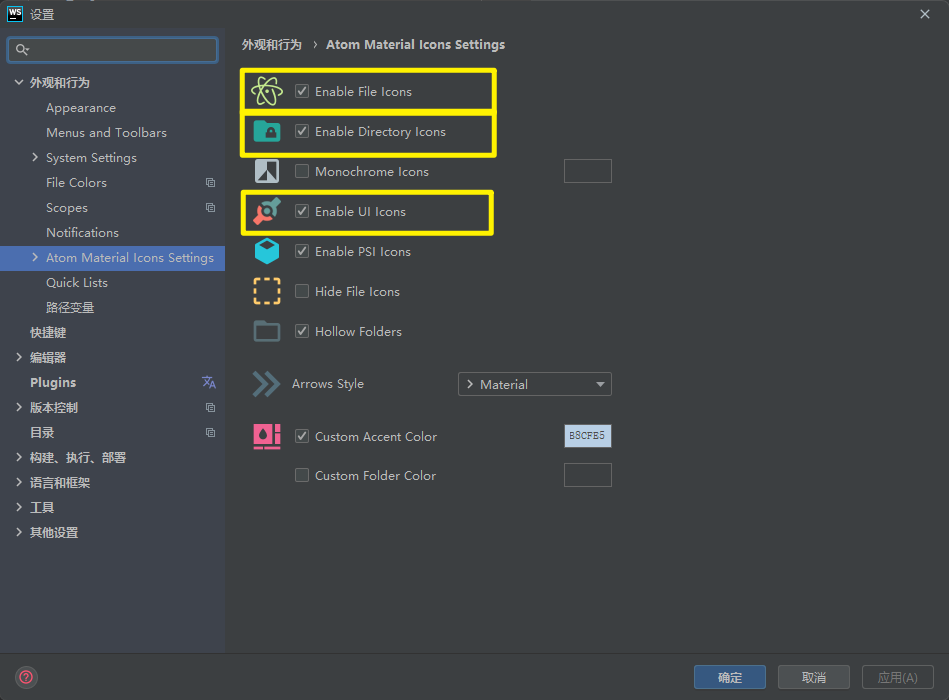Open Monochrome Icons color swatch
Image resolution: width=949 pixels, height=700 pixels.
[x=588, y=171]
